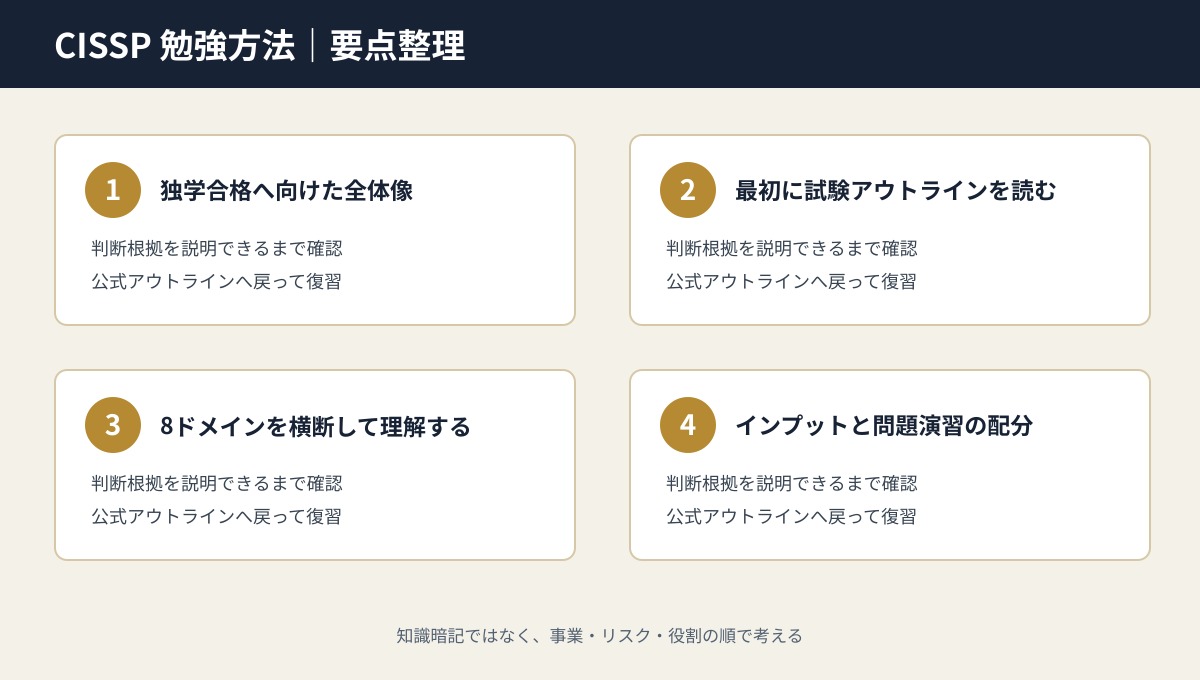Click the gold number 3 circle

pyautogui.click(x=113, y=425)
